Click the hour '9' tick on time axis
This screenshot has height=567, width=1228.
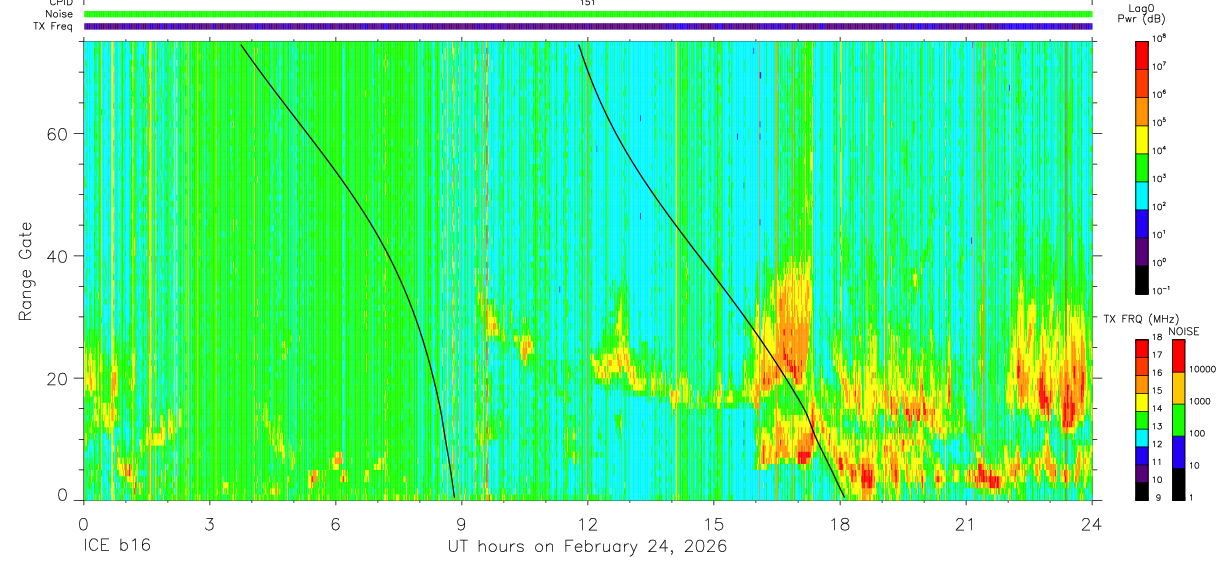click(x=462, y=524)
